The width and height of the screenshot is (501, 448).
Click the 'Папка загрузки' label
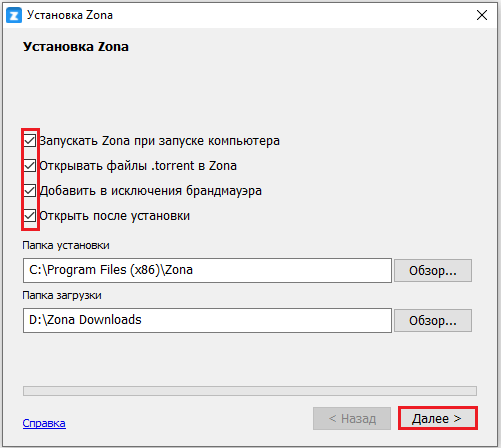[x=62, y=296]
